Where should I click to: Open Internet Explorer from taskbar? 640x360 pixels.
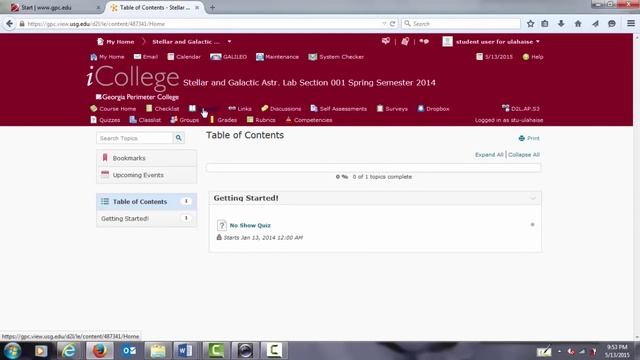pyautogui.click(x=69, y=351)
